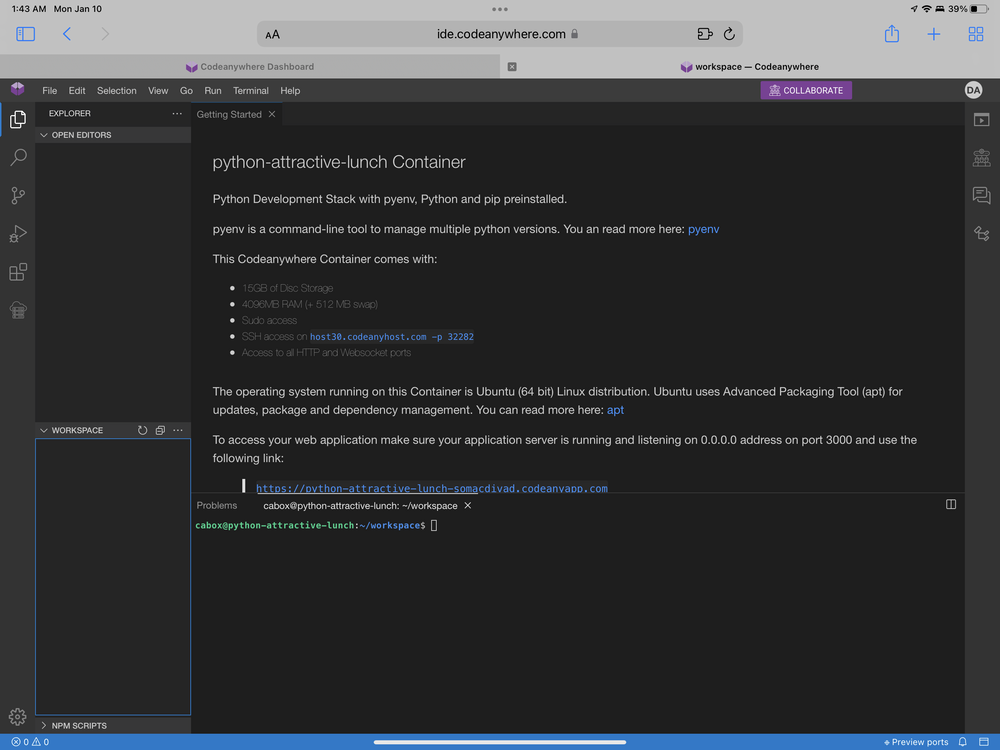Click the Safari address bar

pos(500,34)
